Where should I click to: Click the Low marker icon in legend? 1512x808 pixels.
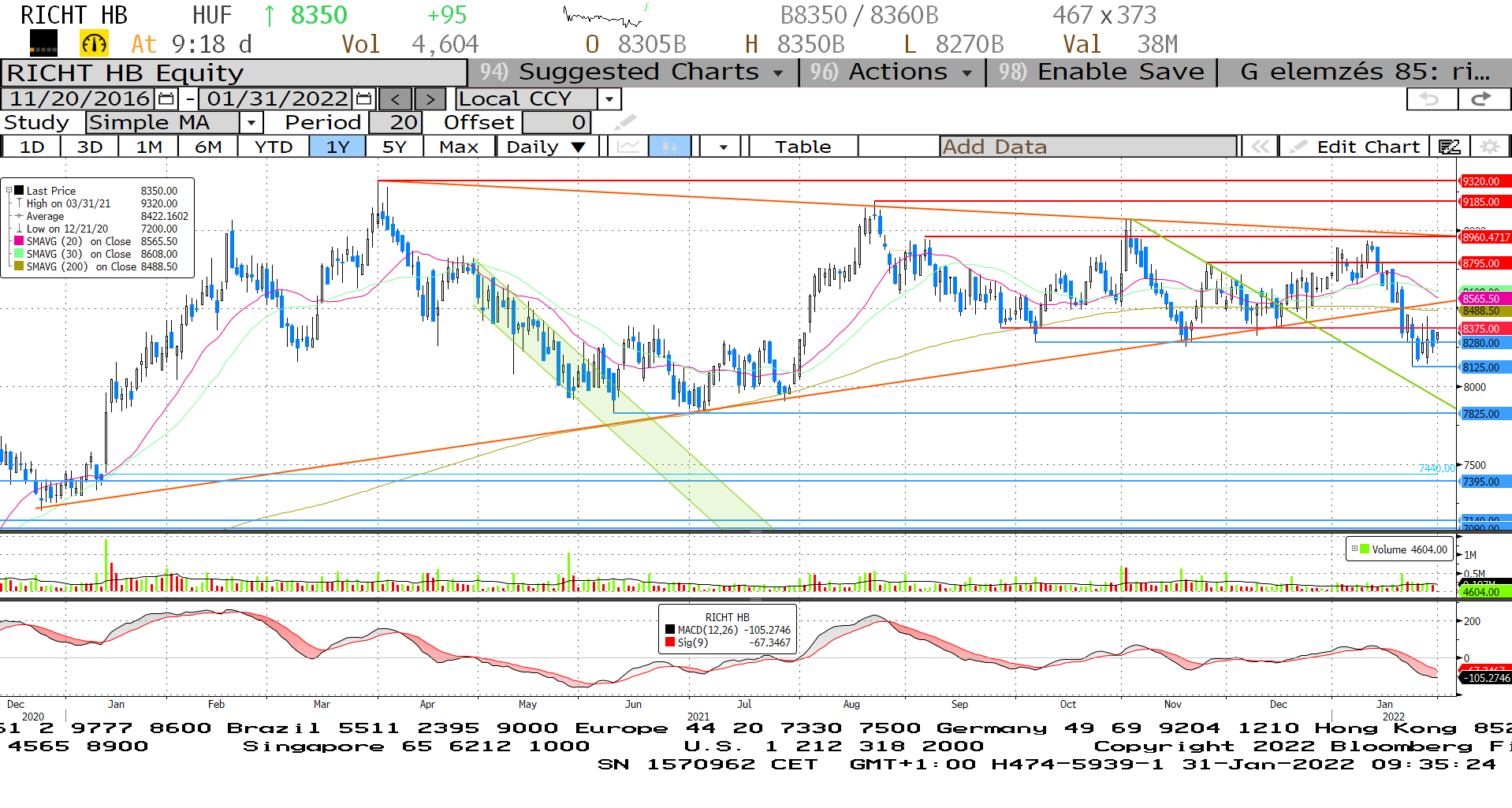pyautogui.click(x=19, y=229)
